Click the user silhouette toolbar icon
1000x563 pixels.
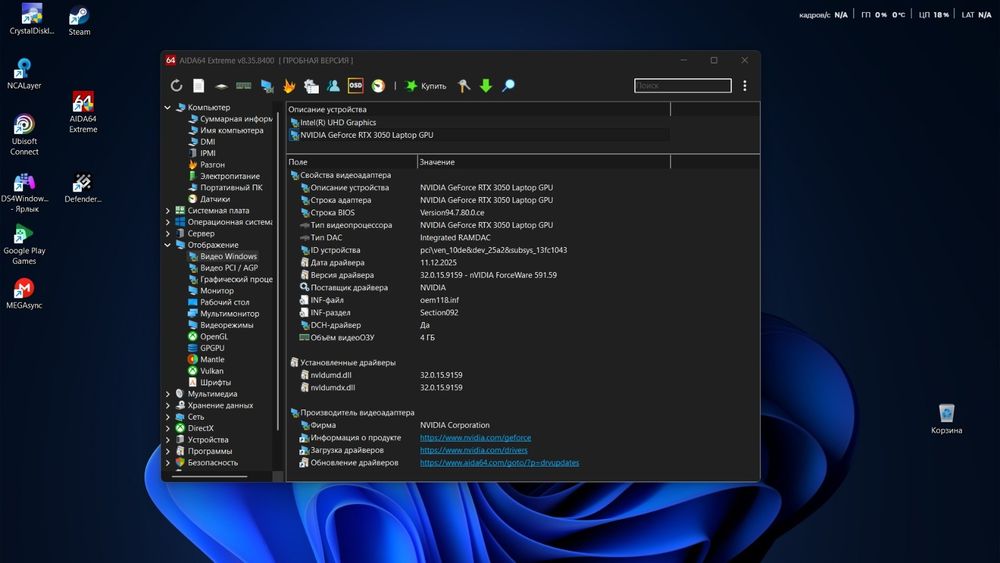(333, 85)
